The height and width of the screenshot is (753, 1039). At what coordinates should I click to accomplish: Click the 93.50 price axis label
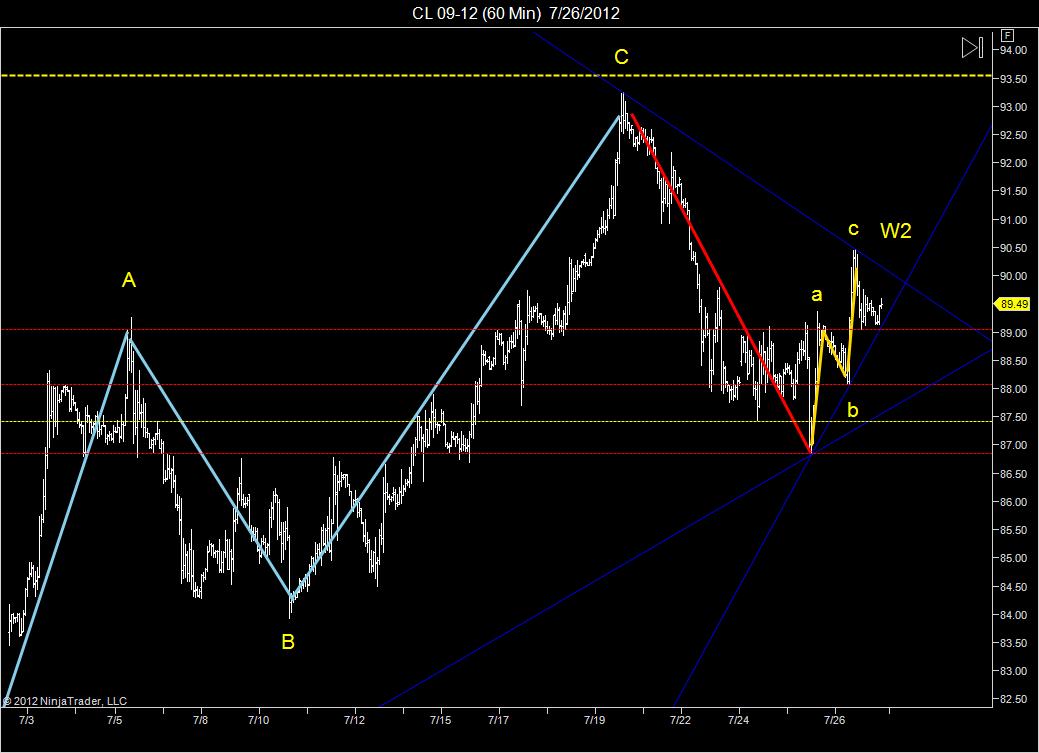pos(1014,79)
